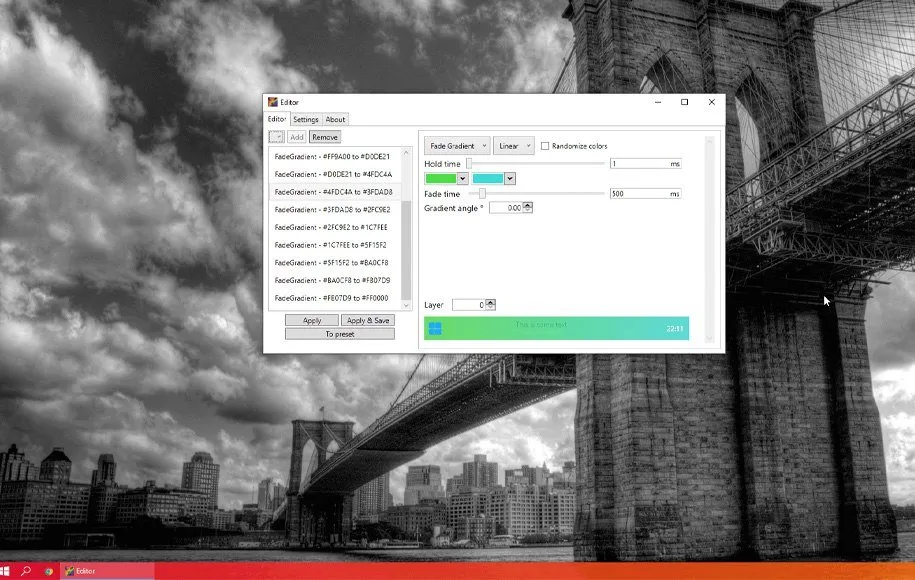Open the small dropdown left of Add
Image resolution: width=915 pixels, height=580 pixels.
pos(276,137)
